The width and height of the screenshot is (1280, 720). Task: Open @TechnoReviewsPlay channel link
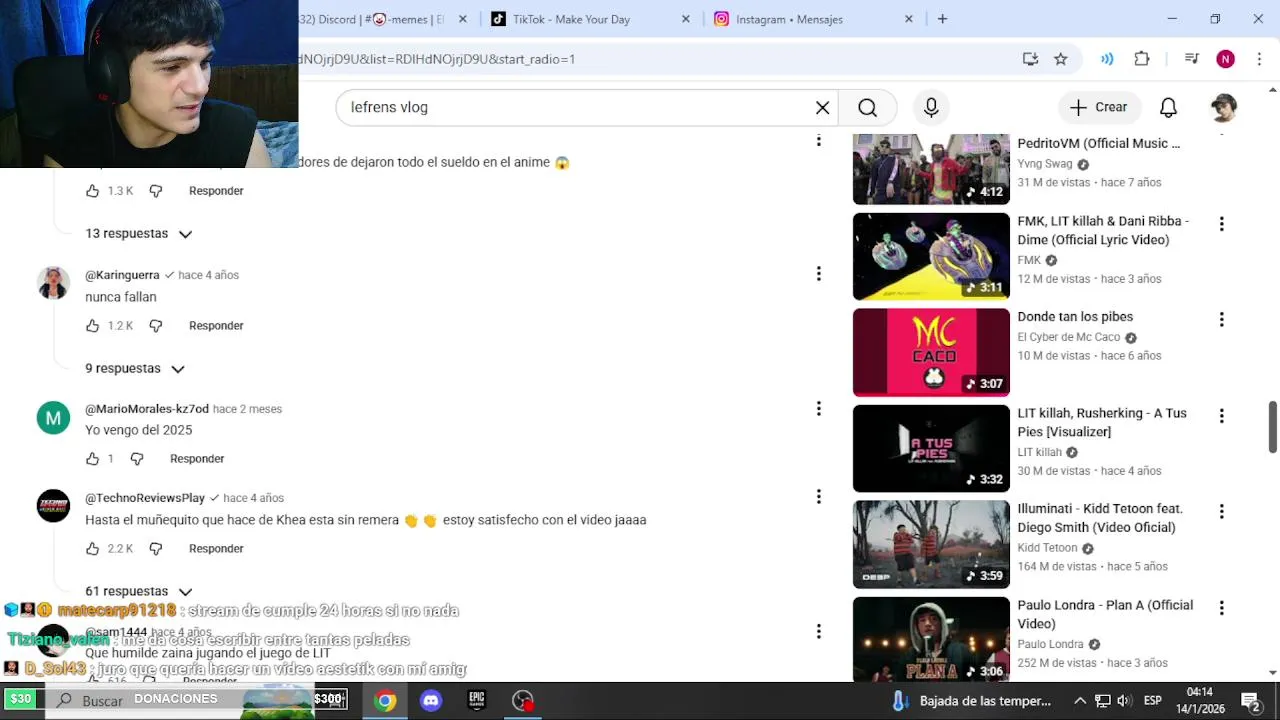coord(145,498)
